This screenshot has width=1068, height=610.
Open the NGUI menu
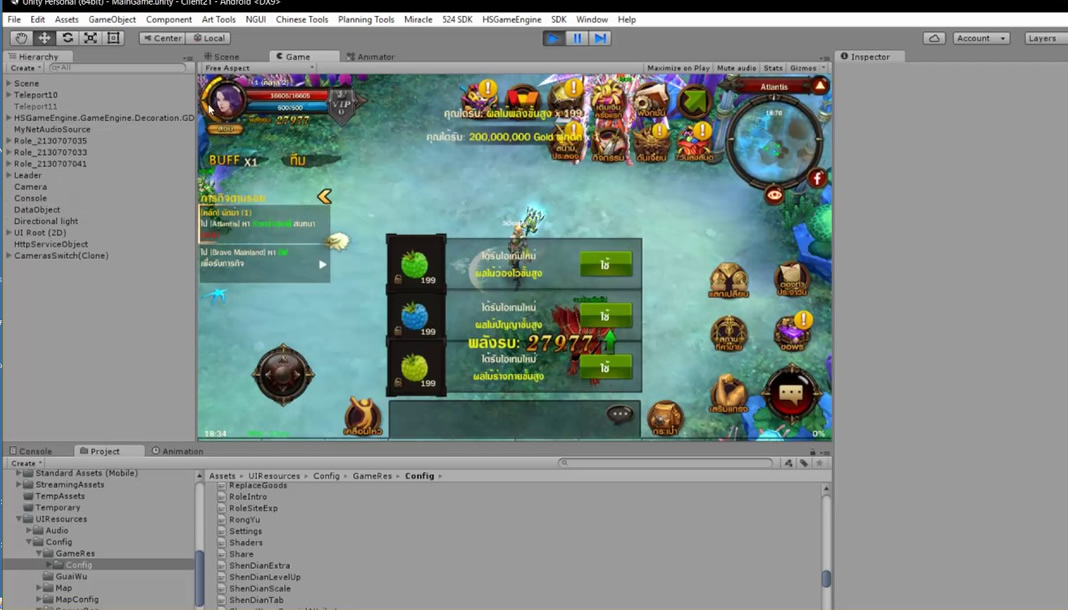256,19
